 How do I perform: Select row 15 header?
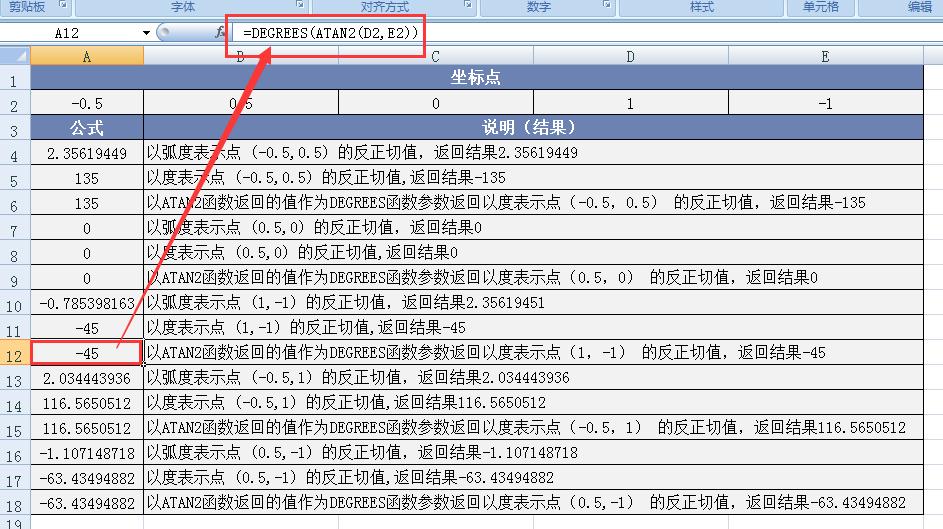(x=15, y=428)
